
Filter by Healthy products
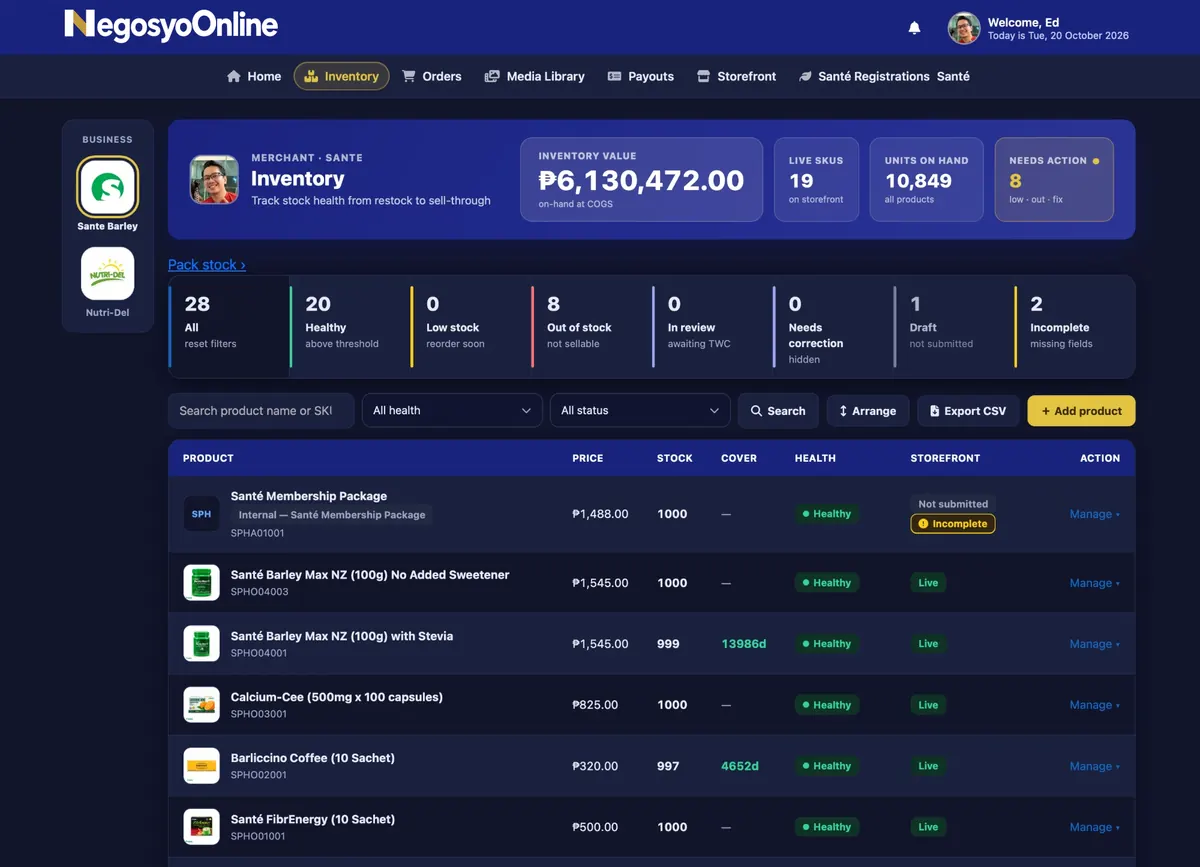tap(350, 326)
